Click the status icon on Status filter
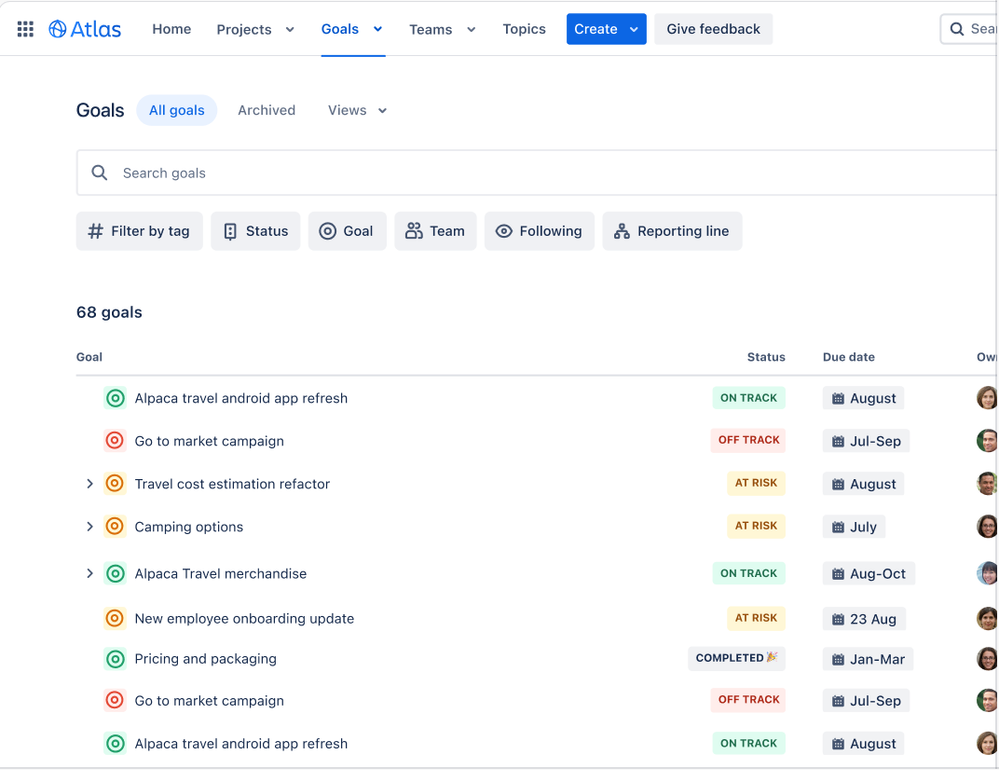Image resolution: width=999 pixels, height=770 pixels. [x=231, y=231]
